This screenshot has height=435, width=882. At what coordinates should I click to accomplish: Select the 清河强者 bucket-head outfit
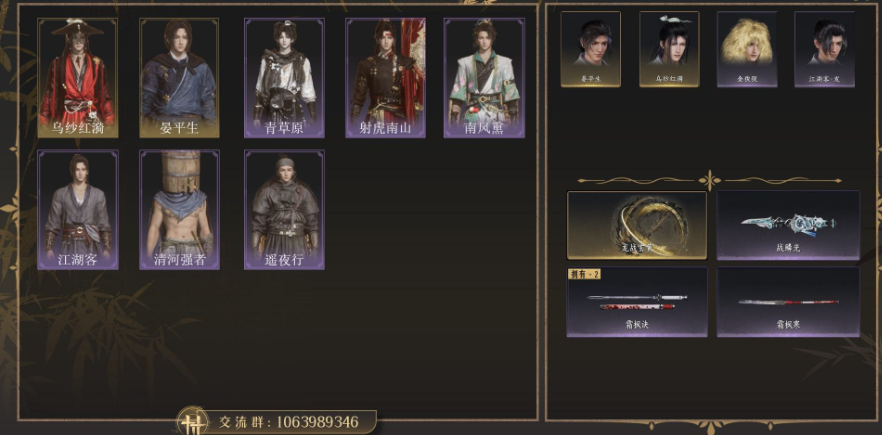point(179,209)
